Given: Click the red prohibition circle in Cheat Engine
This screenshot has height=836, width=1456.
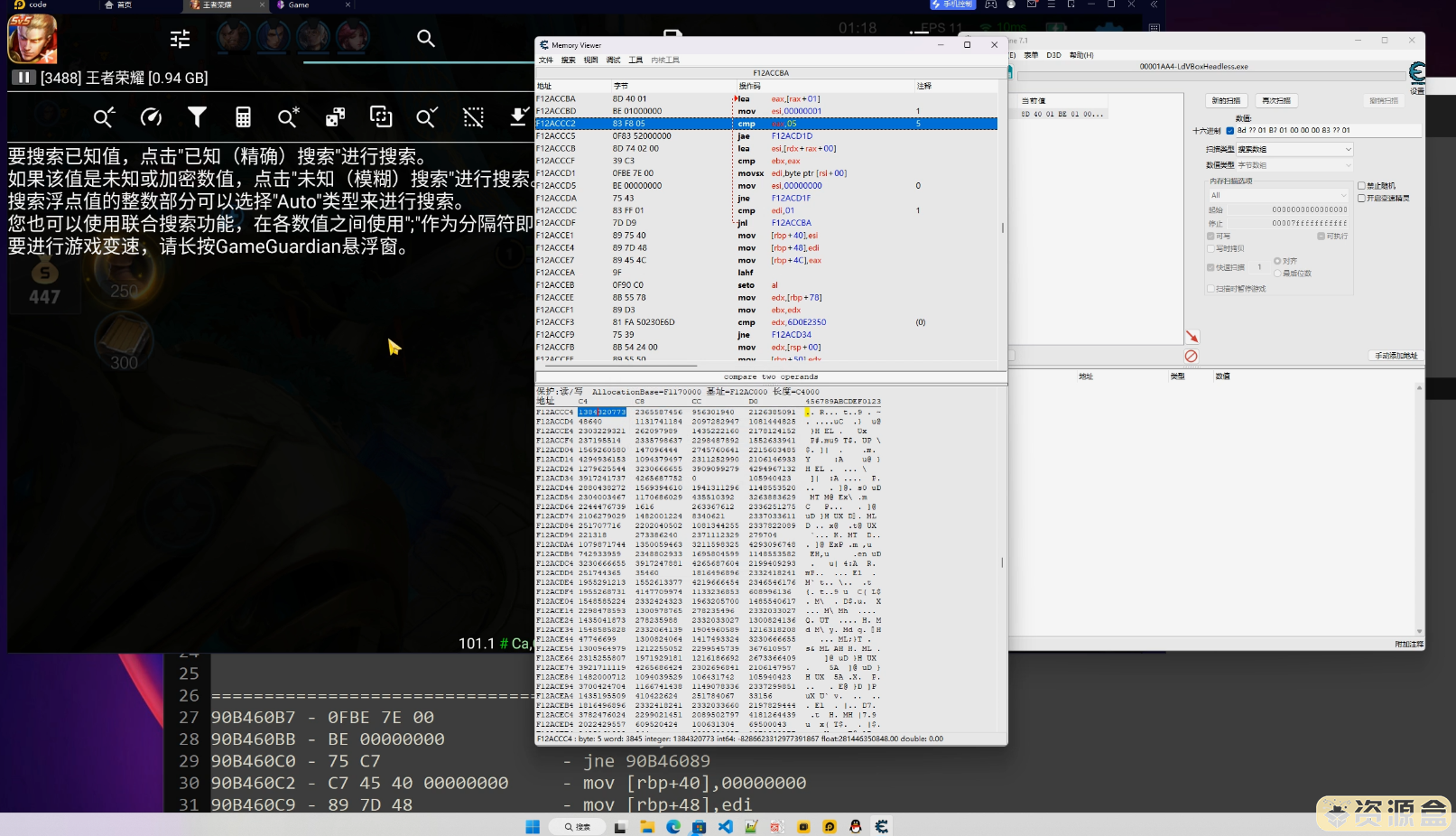Looking at the screenshot, I should 1192,356.
